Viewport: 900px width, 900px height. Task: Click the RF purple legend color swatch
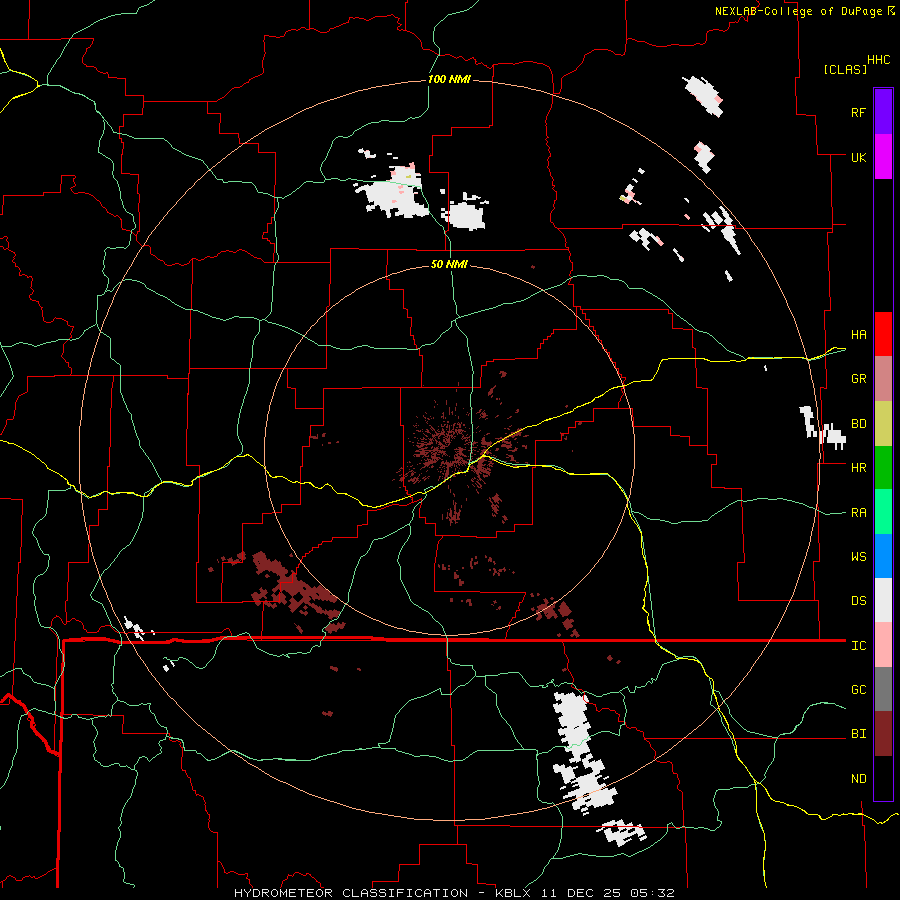[x=883, y=112]
